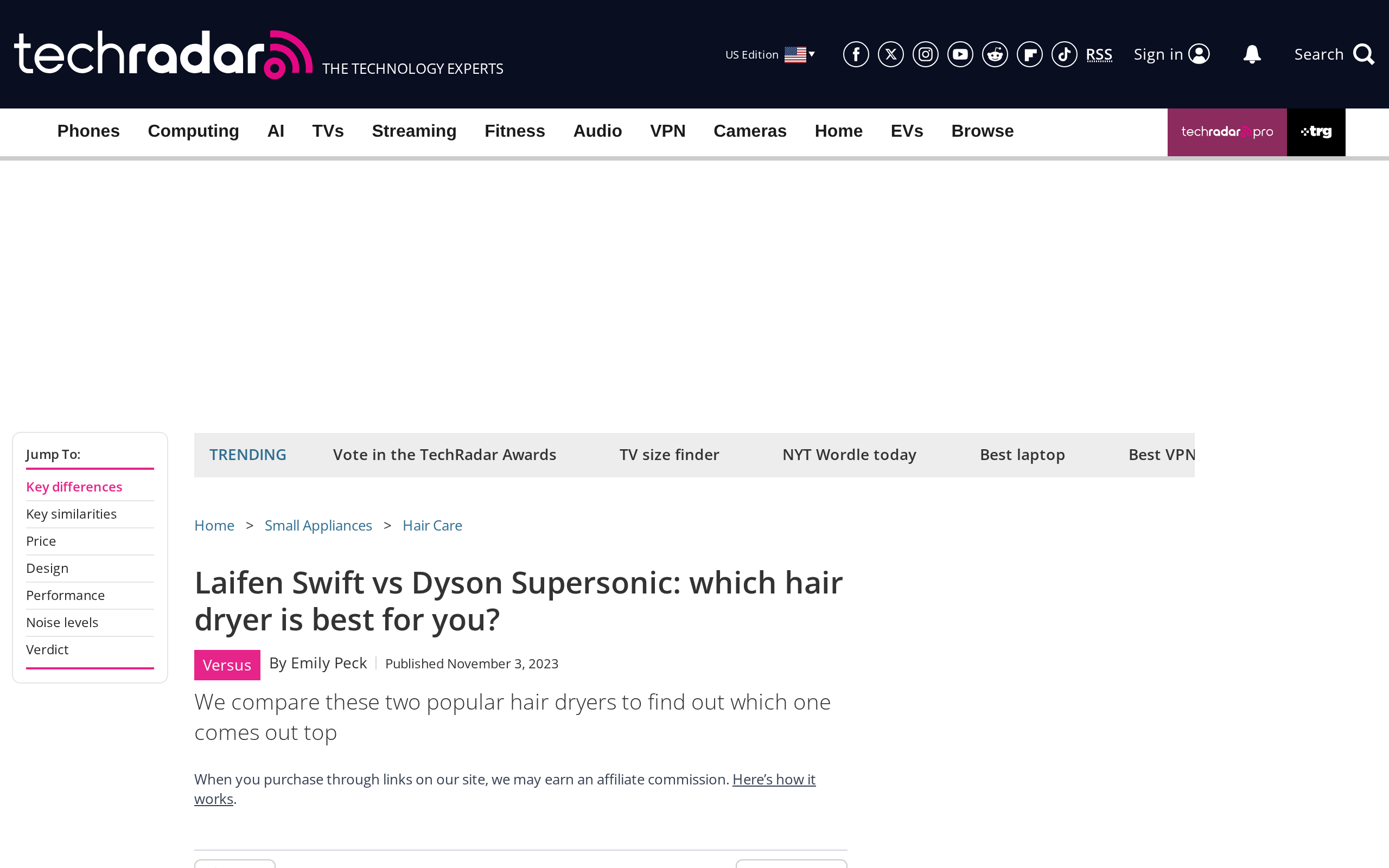This screenshot has height=868, width=1389.
Task: Select the AI nav item
Action: (x=276, y=131)
